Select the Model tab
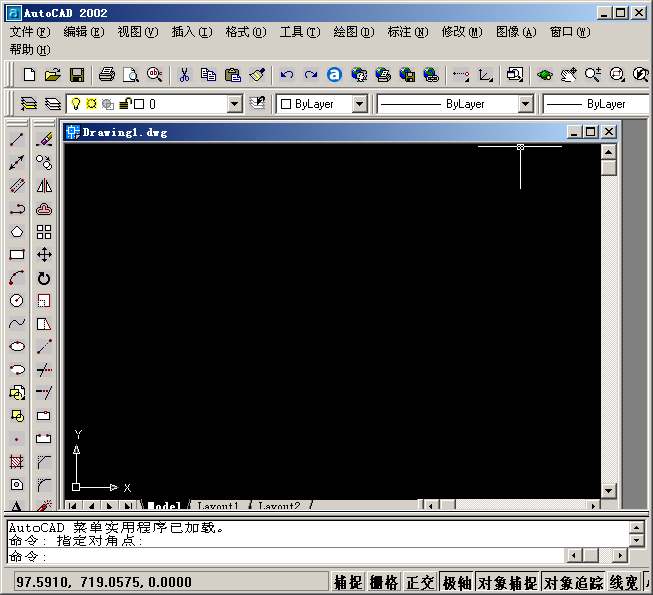Image resolution: width=653 pixels, height=595 pixels. [x=164, y=505]
